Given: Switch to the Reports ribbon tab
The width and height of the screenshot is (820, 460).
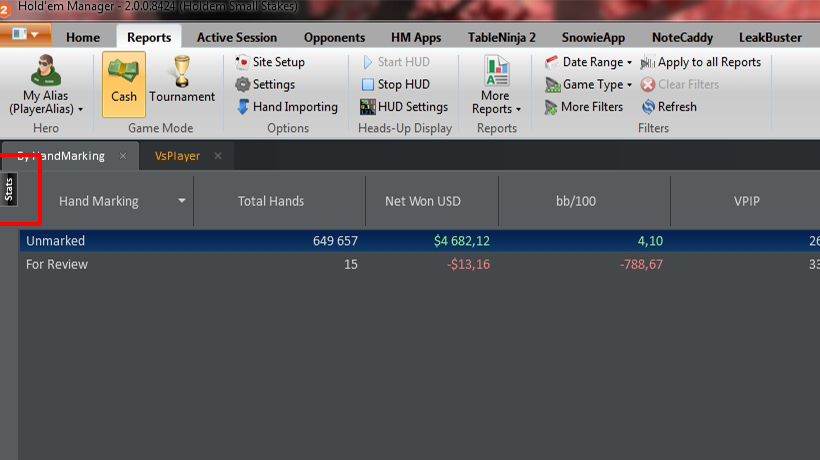Looking at the screenshot, I should pyautogui.click(x=149, y=38).
